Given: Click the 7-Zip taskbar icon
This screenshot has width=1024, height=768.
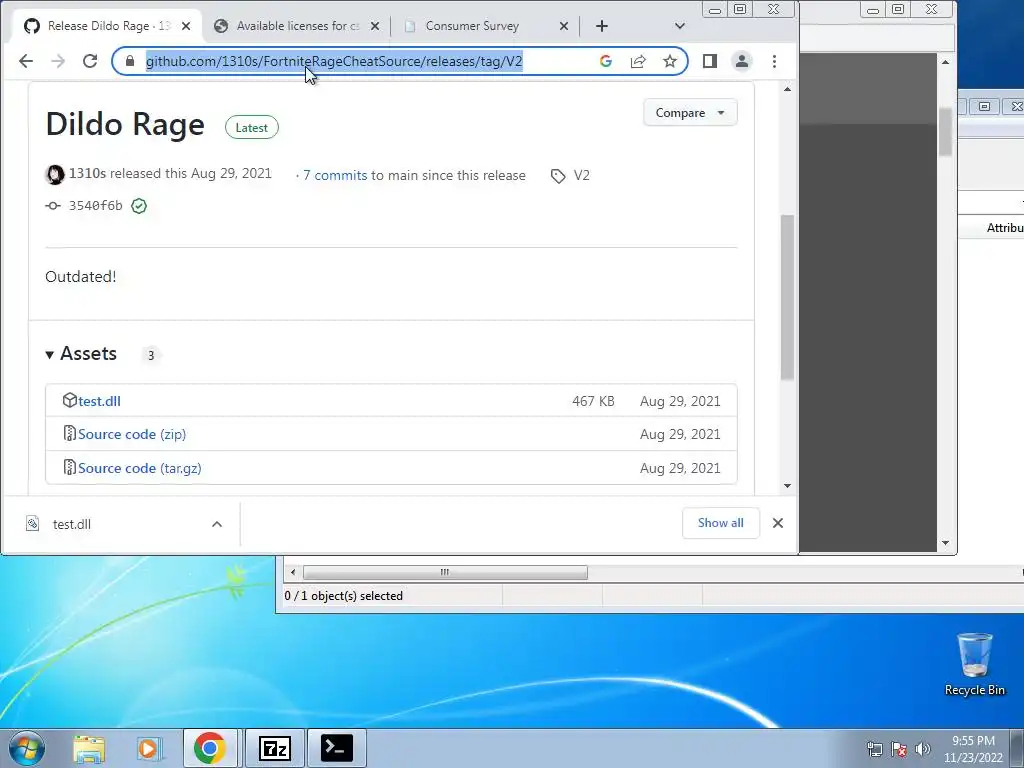Looking at the screenshot, I should pos(275,748).
